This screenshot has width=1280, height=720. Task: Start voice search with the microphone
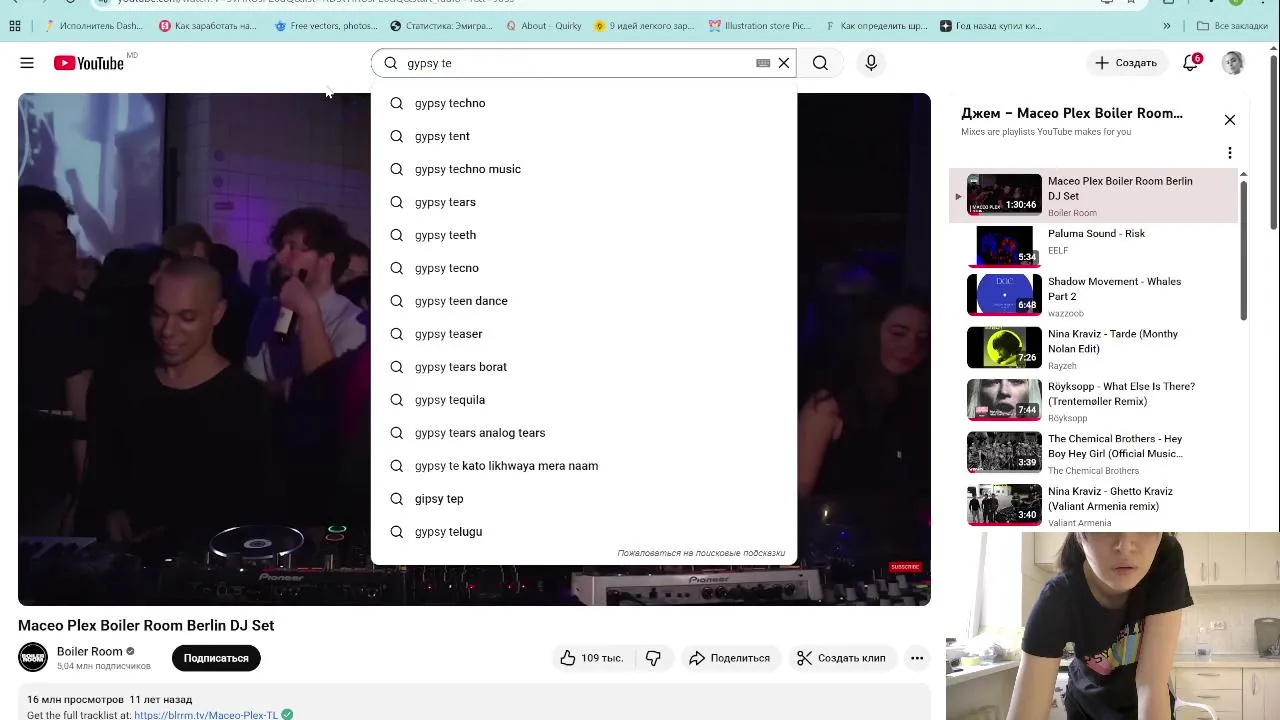coord(871,63)
